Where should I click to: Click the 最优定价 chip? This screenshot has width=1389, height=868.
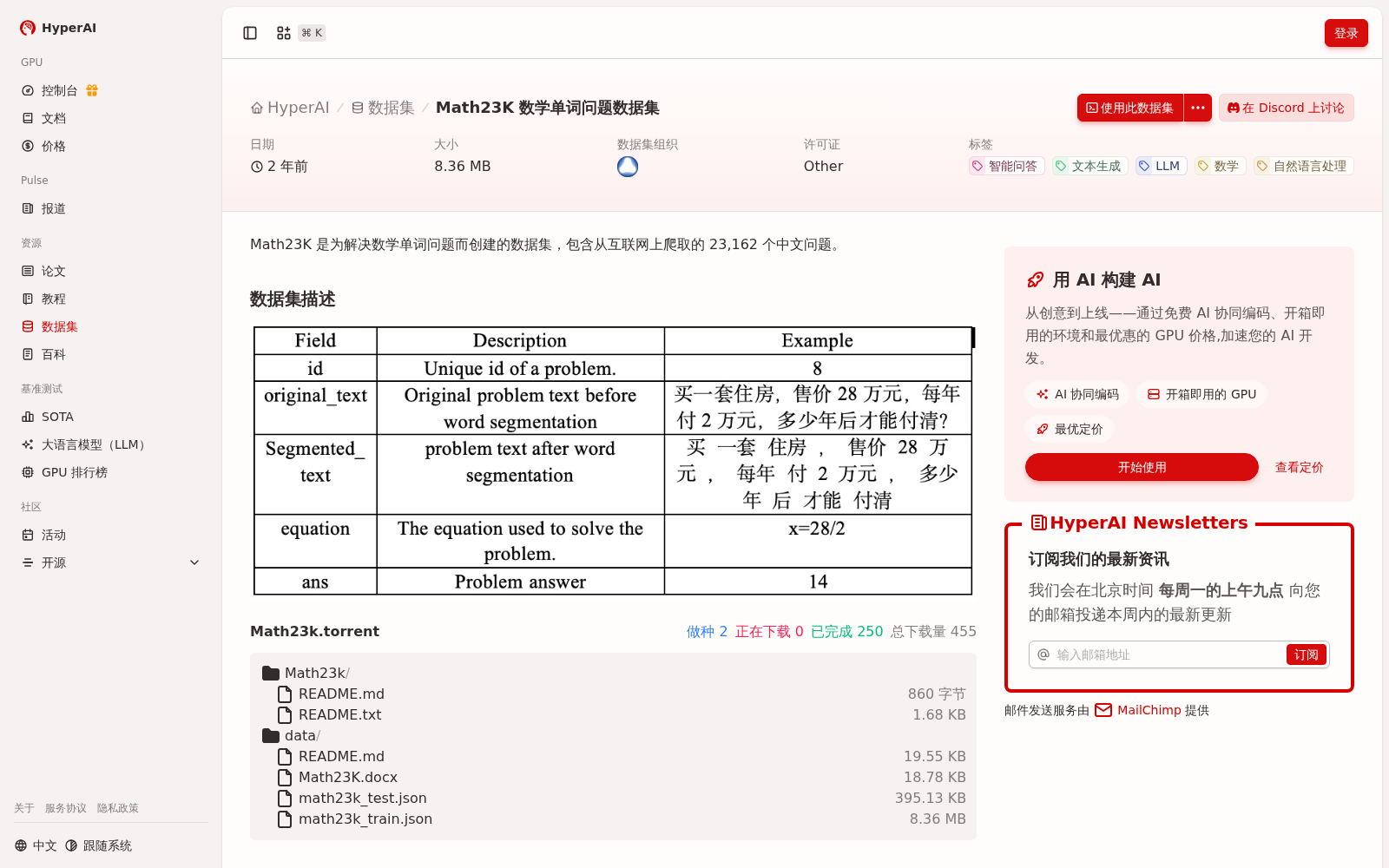click(1070, 429)
